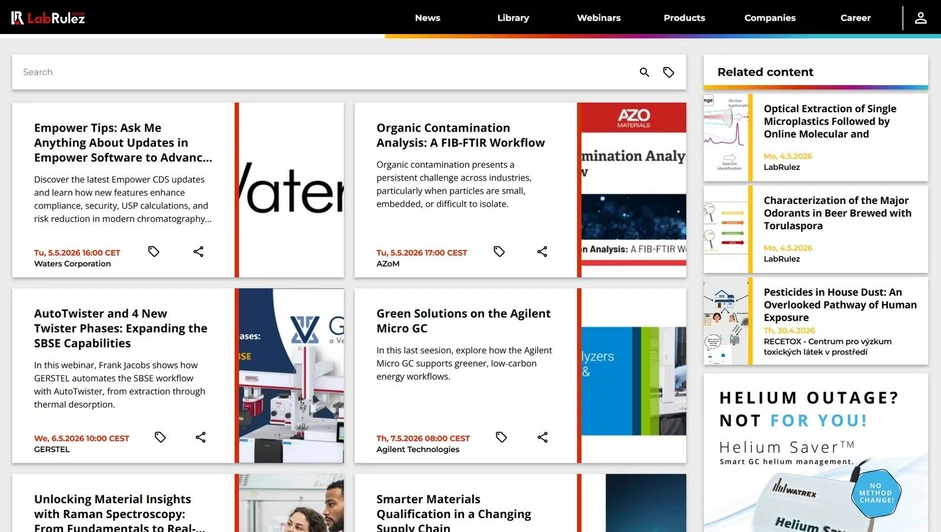Screen dimensions: 941x532
Task: Open Pesticides in House Dust article
Action: [840, 305]
